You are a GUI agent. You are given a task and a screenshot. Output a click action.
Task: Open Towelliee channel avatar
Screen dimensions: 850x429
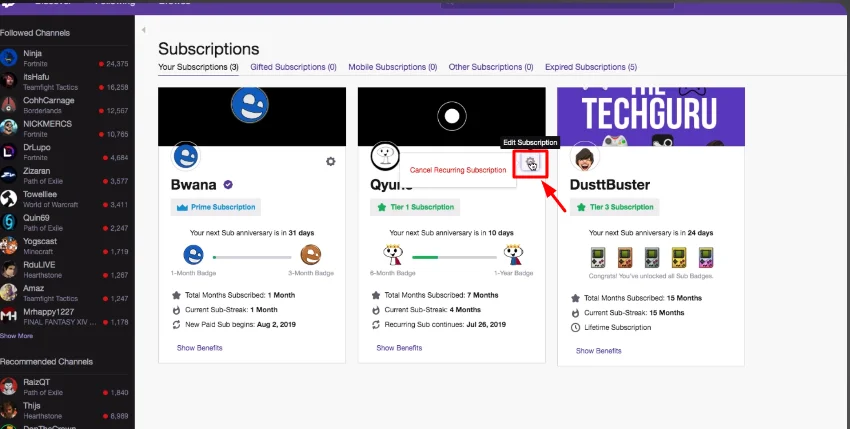point(9,199)
